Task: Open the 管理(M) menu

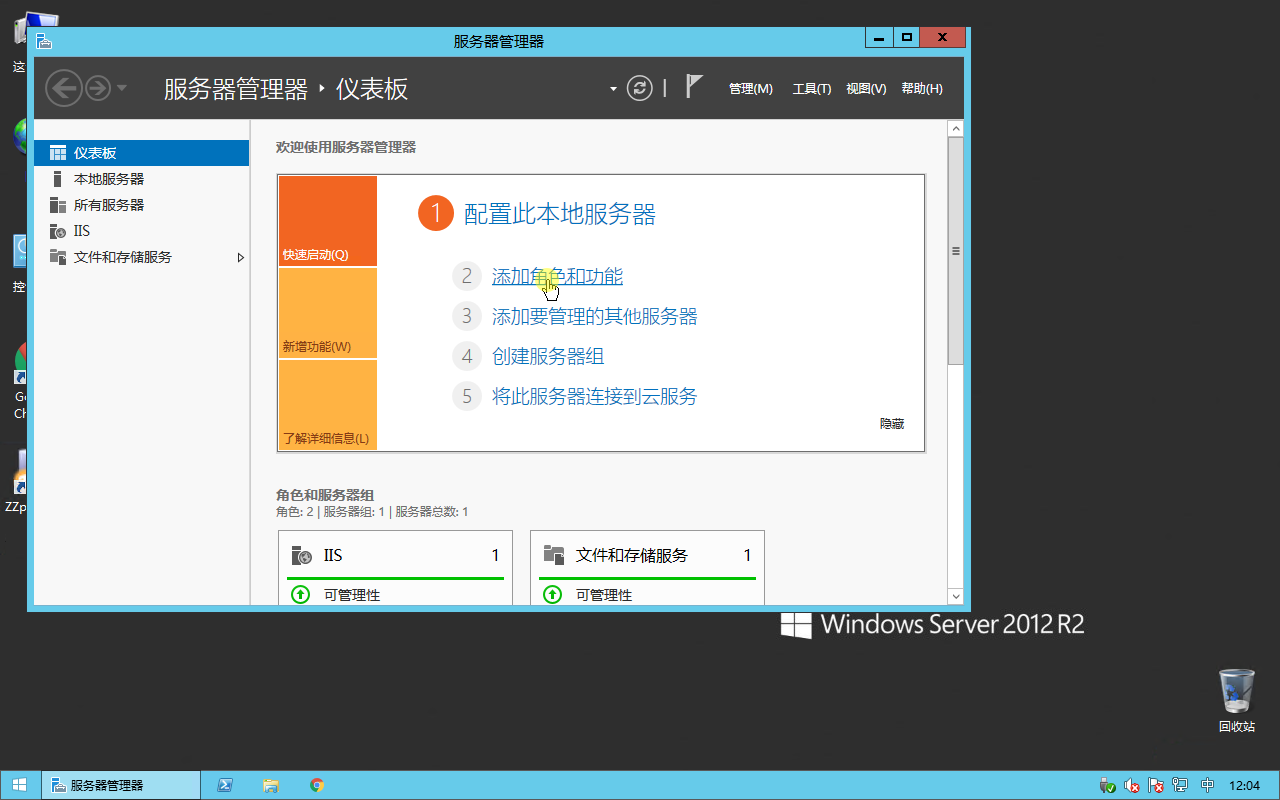Action: 751,89
